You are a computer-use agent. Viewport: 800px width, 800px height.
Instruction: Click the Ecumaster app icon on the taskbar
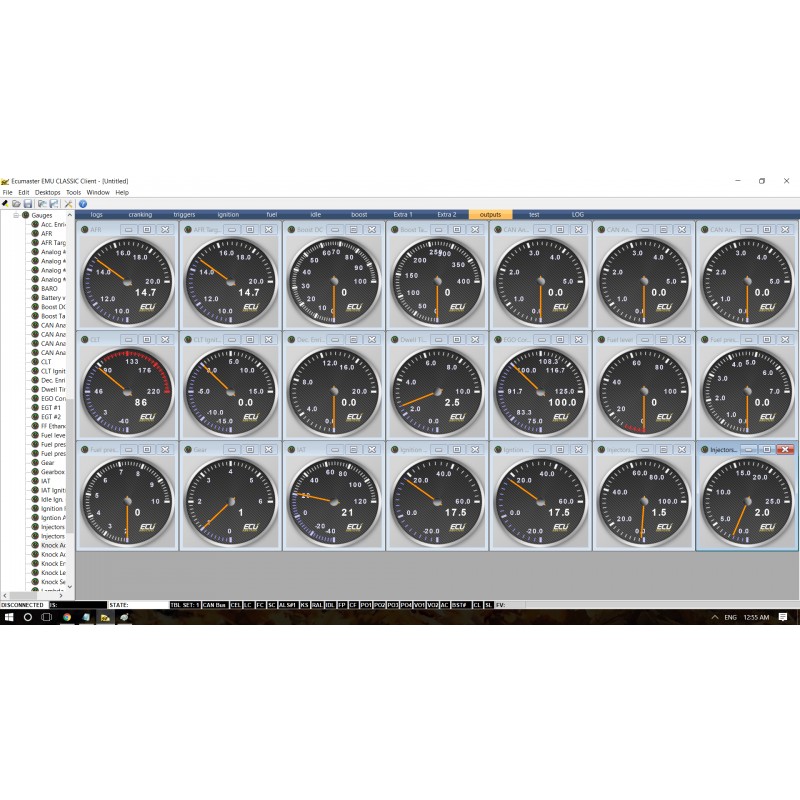coord(105,617)
